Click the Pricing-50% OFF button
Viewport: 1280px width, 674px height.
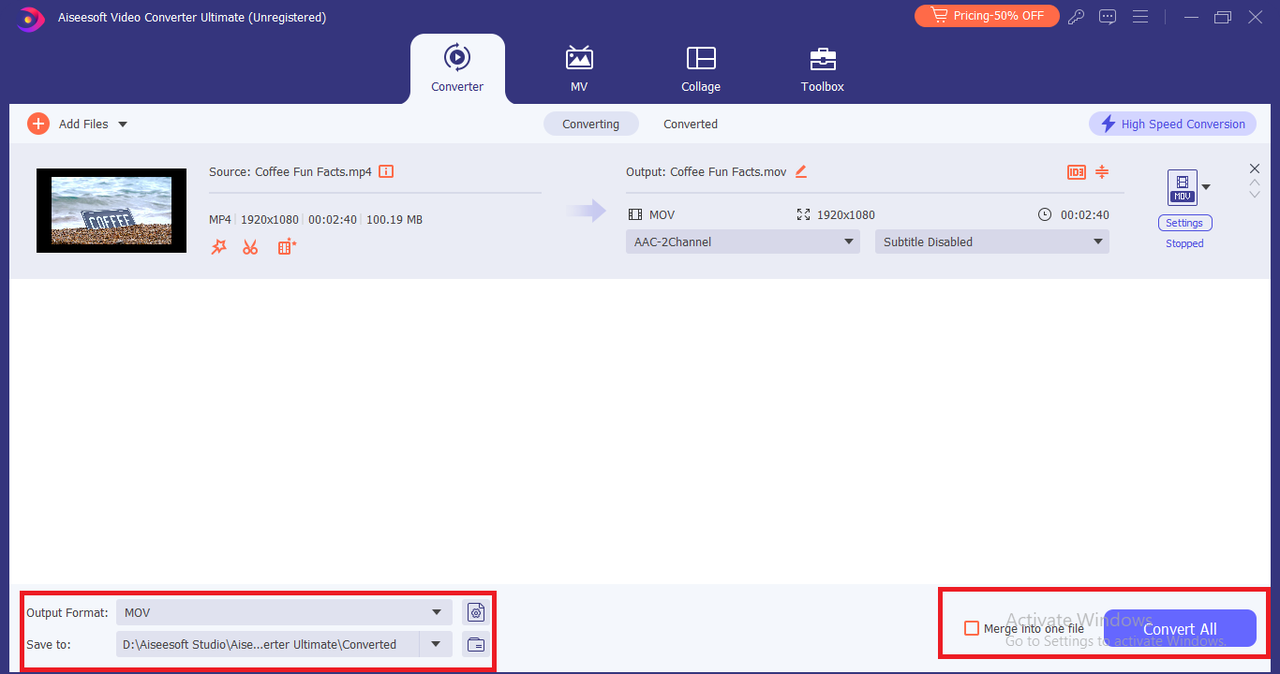[986, 16]
